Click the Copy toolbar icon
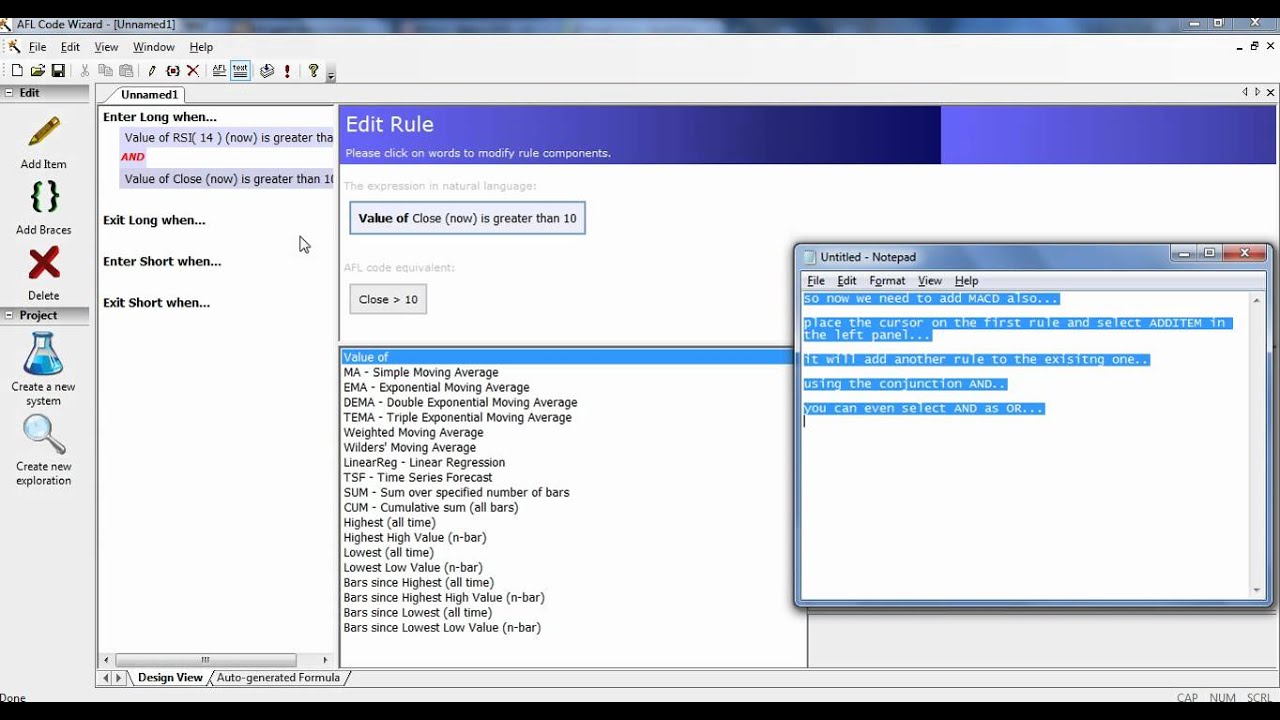Image resolution: width=1280 pixels, height=720 pixels. click(x=105, y=71)
